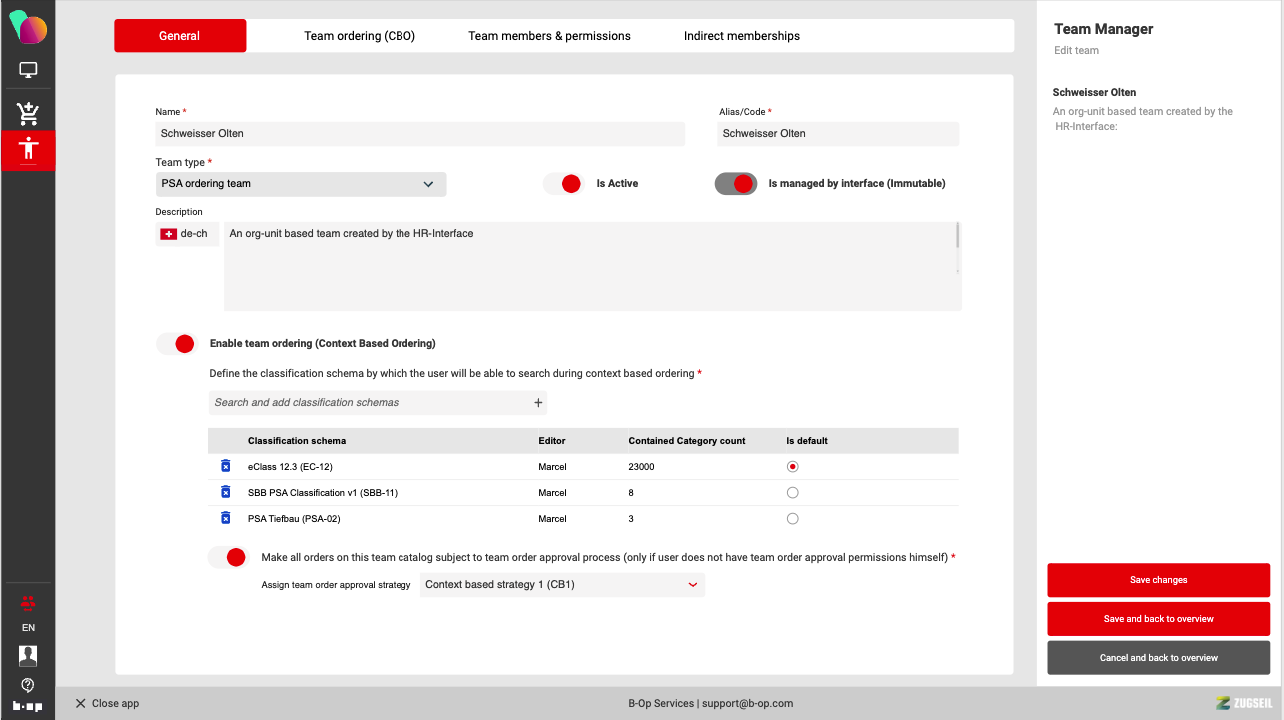The image size is (1284, 720).
Task: Open the monitor icon in the sidebar
Action: coord(28,70)
